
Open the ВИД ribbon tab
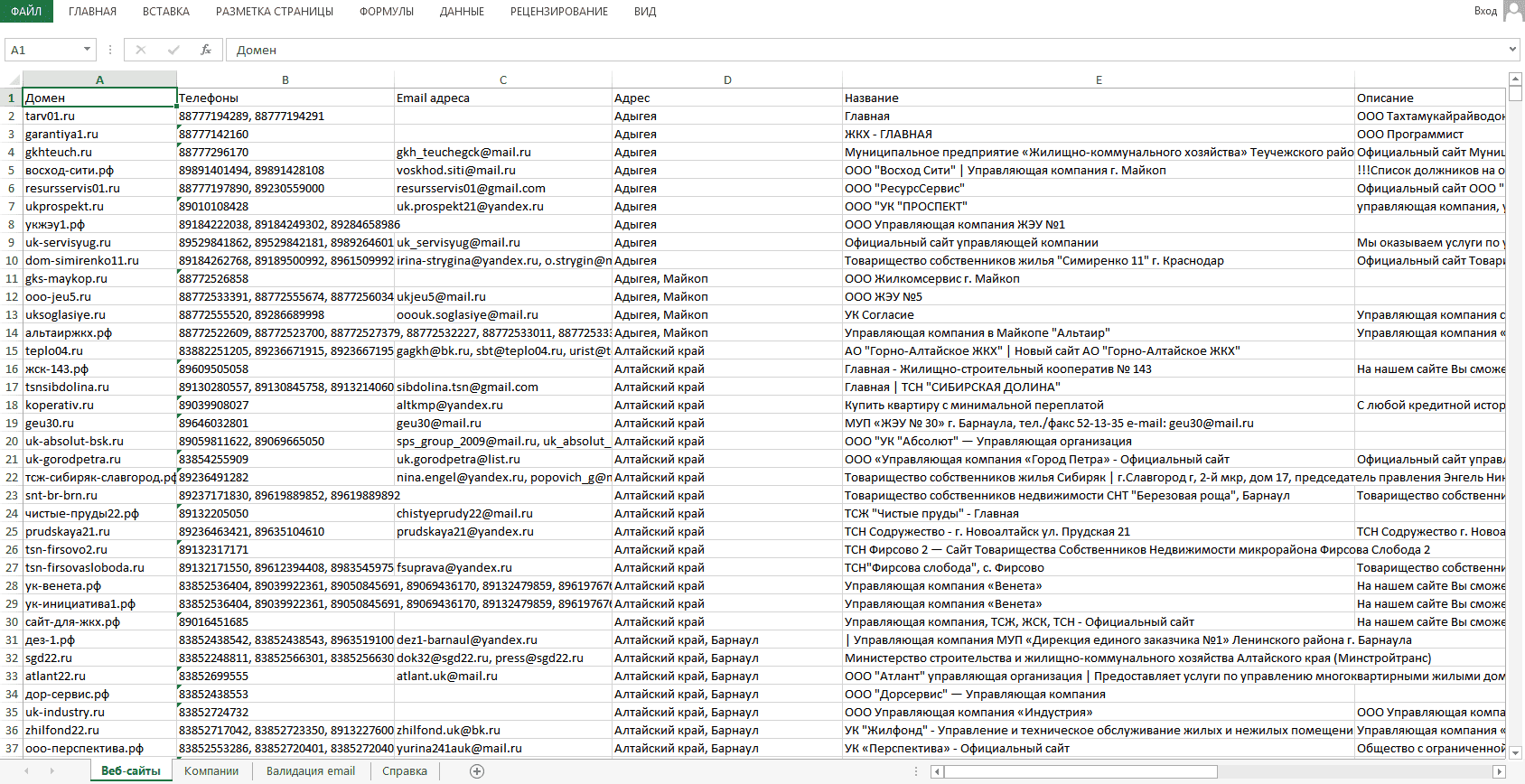645,12
